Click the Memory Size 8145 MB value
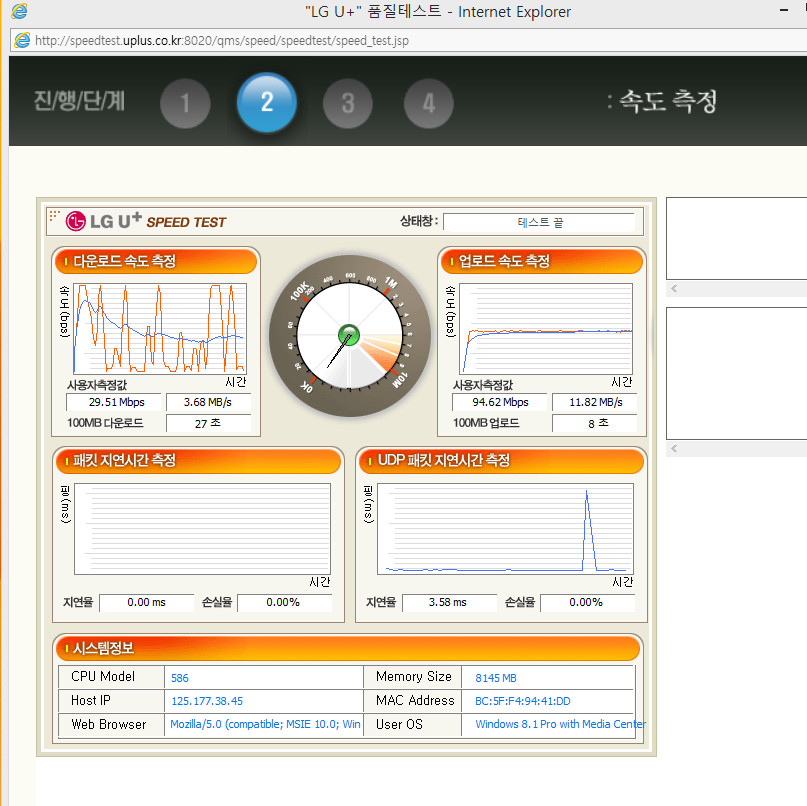The height and width of the screenshot is (806, 807). point(496,678)
